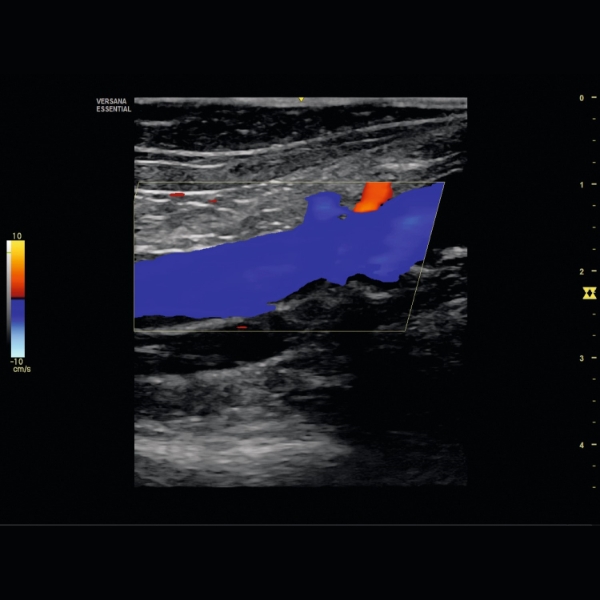Click the slanted right edge of color Doppler box
This screenshot has height=600, width=600.
click(x=426, y=256)
